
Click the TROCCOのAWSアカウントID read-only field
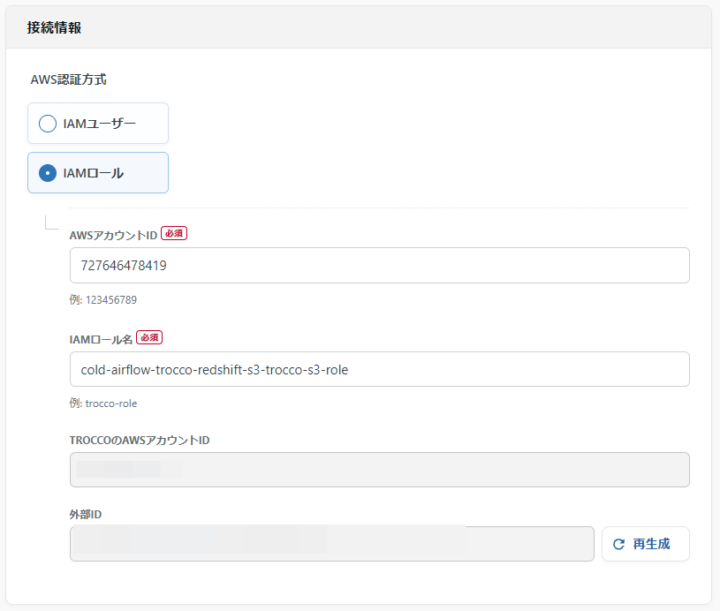[x=379, y=470]
